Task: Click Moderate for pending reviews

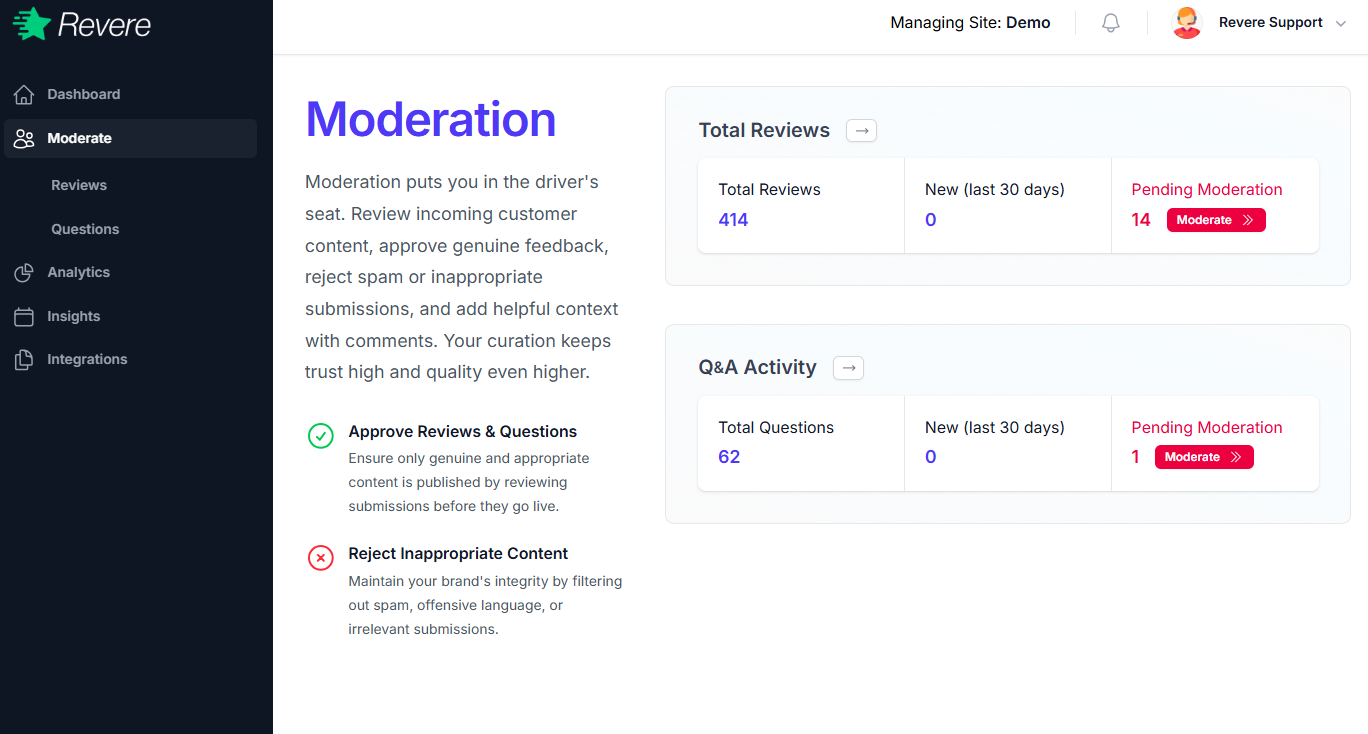Action: tap(1216, 219)
